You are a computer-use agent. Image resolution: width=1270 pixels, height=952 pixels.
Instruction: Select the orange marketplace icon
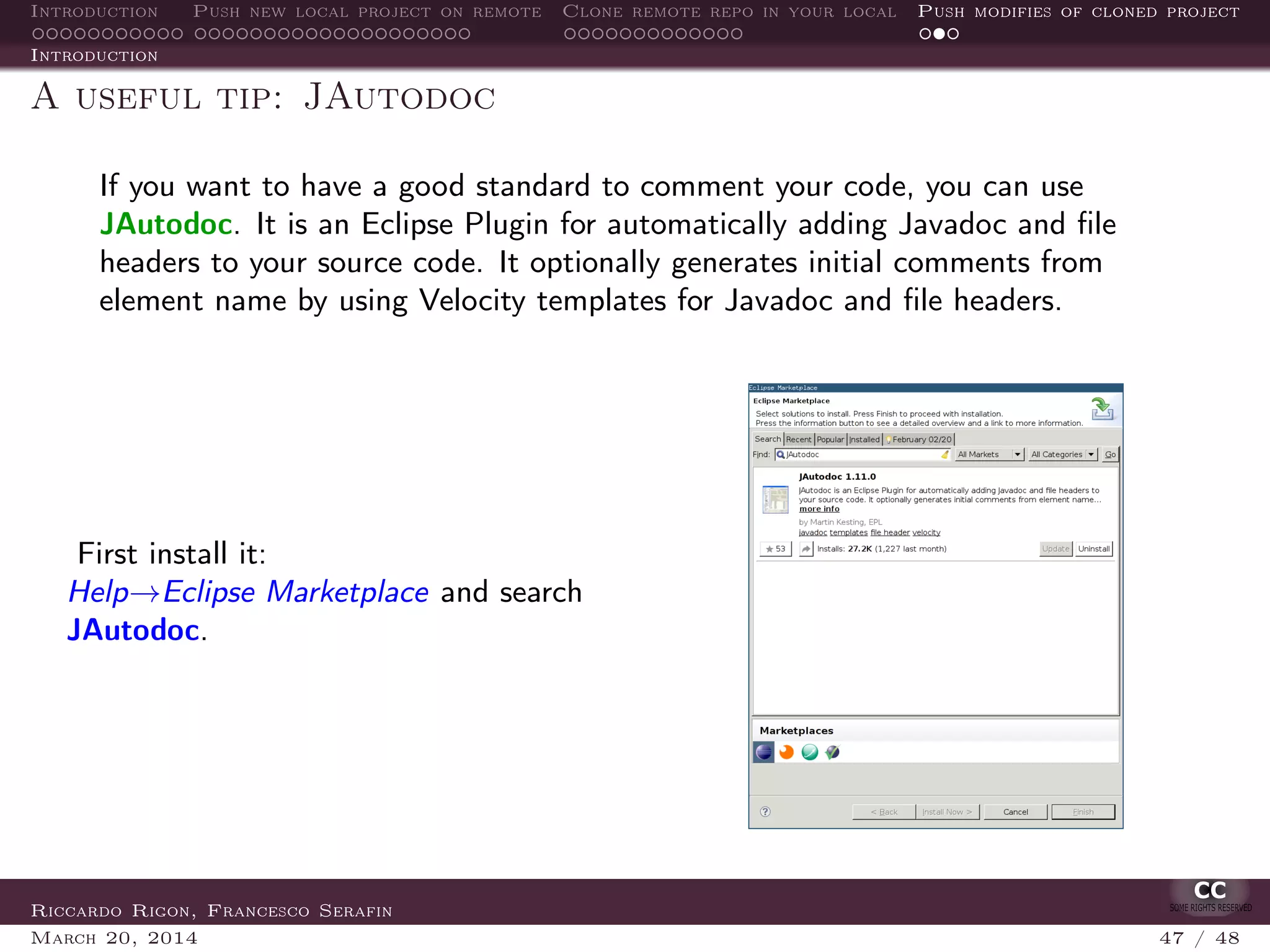coord(786,752)
